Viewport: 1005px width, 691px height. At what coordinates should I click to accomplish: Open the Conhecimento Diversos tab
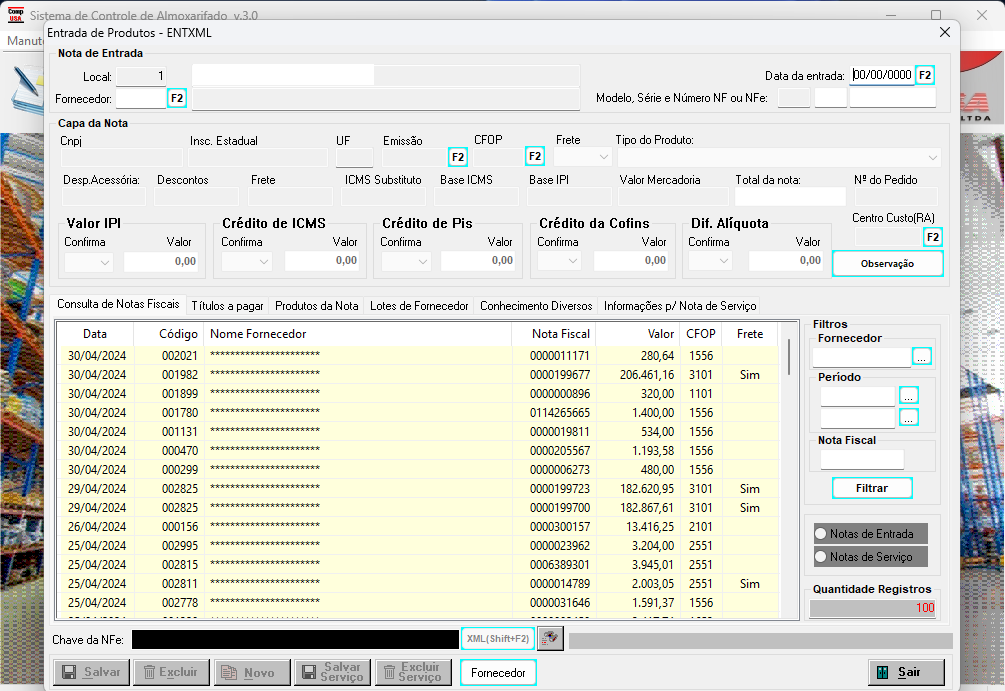536,306
